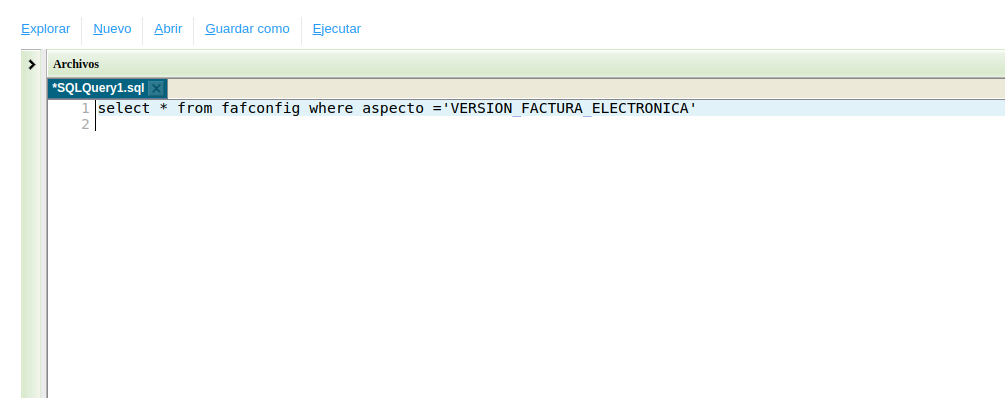Expand the collapsed left sidebar chevron
Screen dimensions: 1005x398
click(31, 64)
